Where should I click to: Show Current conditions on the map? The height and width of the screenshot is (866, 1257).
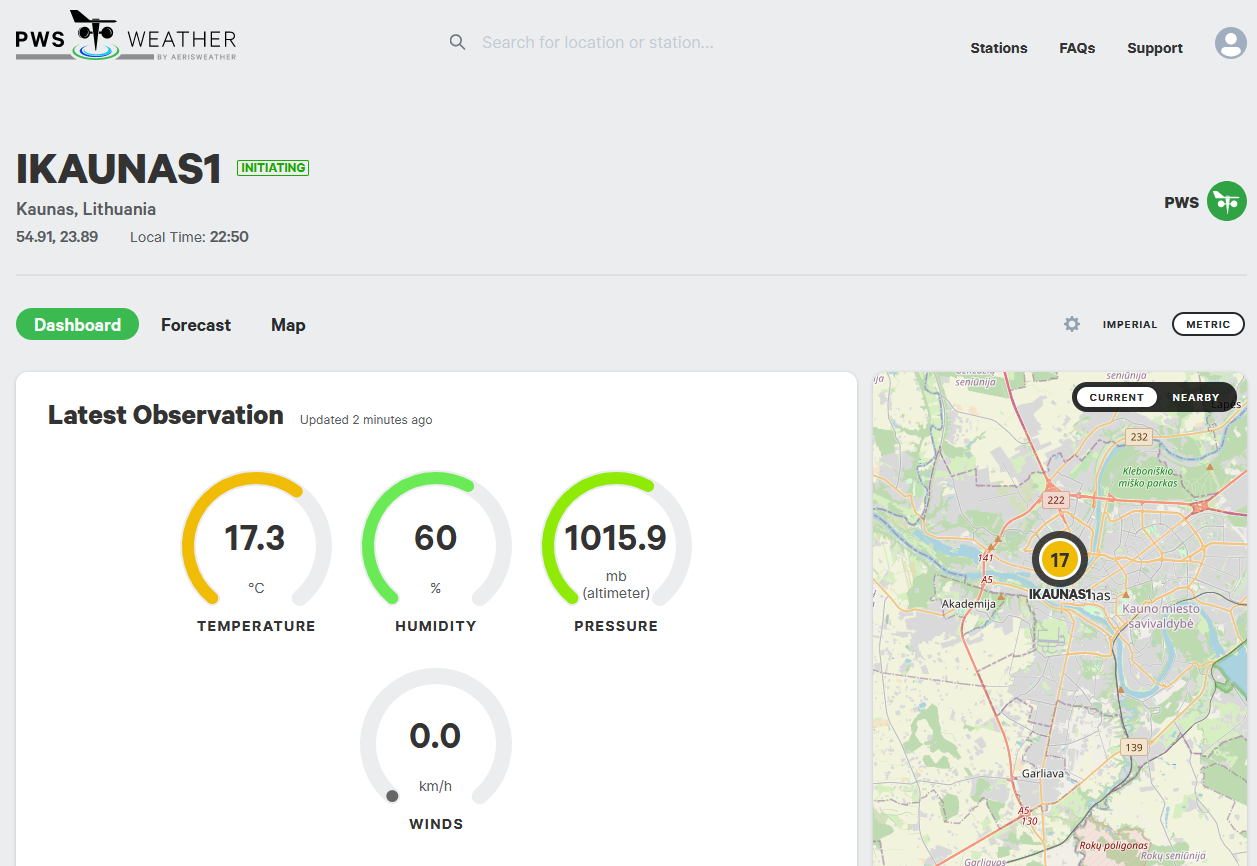(x=1116, y=397)
